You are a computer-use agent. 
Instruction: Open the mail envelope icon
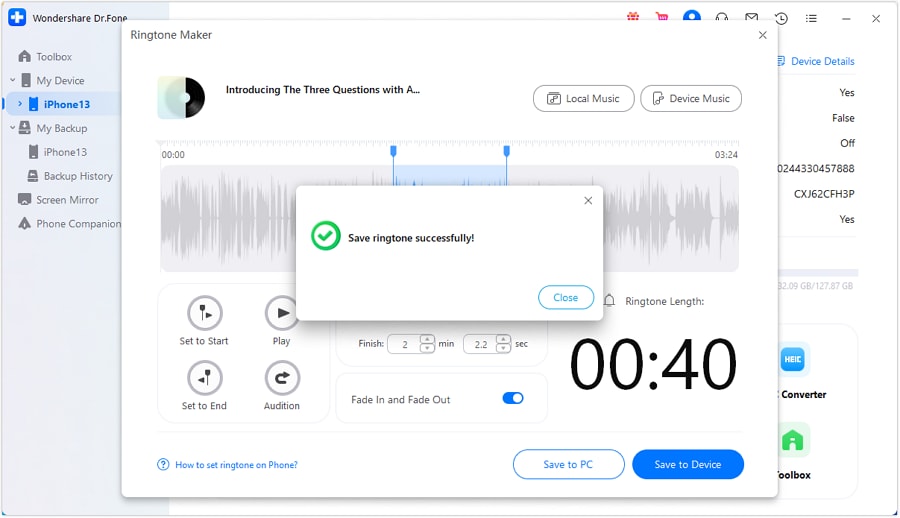[x=751, y=18]
